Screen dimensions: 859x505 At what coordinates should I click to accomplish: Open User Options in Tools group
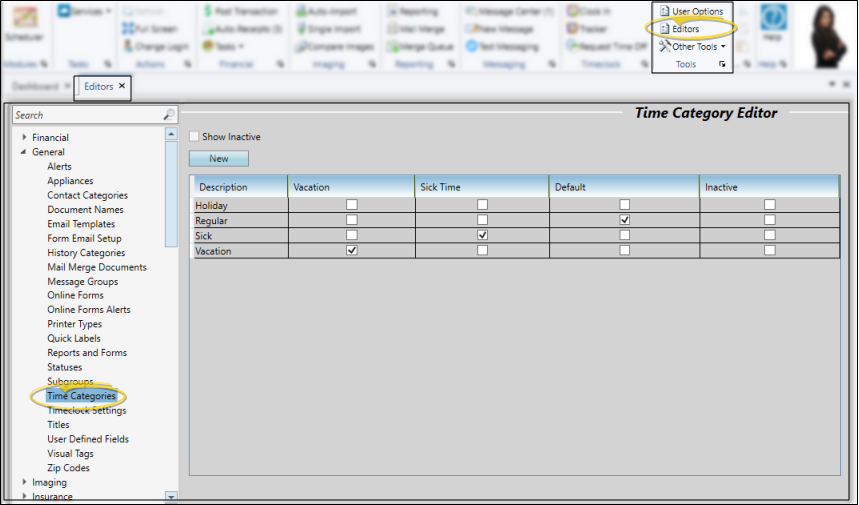[x=690, y=11]
